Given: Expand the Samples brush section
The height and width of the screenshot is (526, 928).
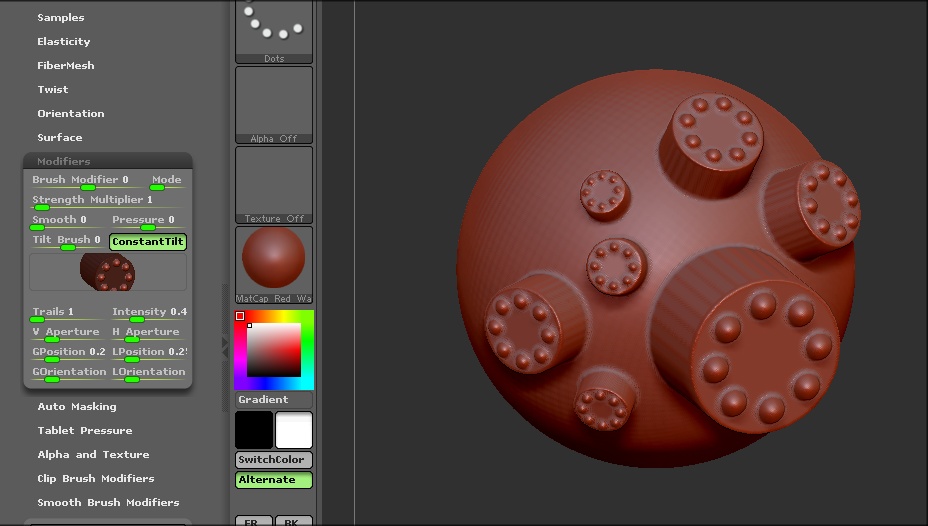Looking at the screenshot, I should coord(61,18).
